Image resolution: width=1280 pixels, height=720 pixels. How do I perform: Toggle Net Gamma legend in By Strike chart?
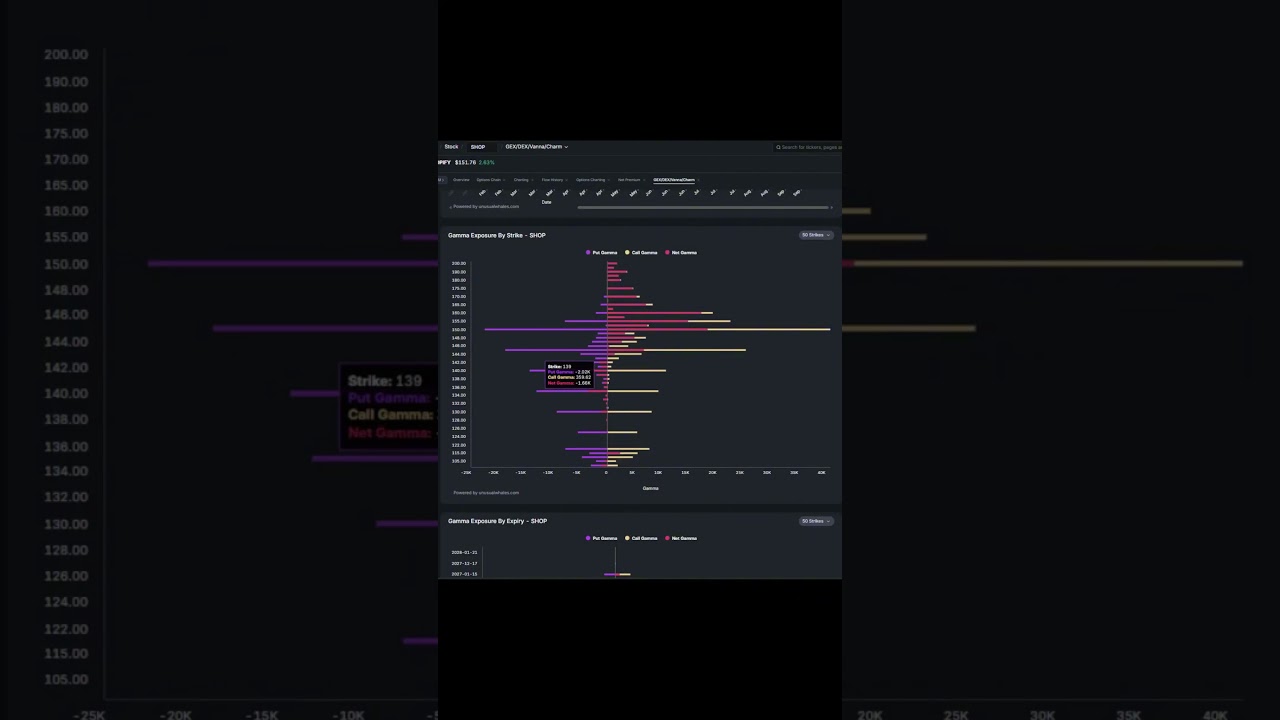681,253
